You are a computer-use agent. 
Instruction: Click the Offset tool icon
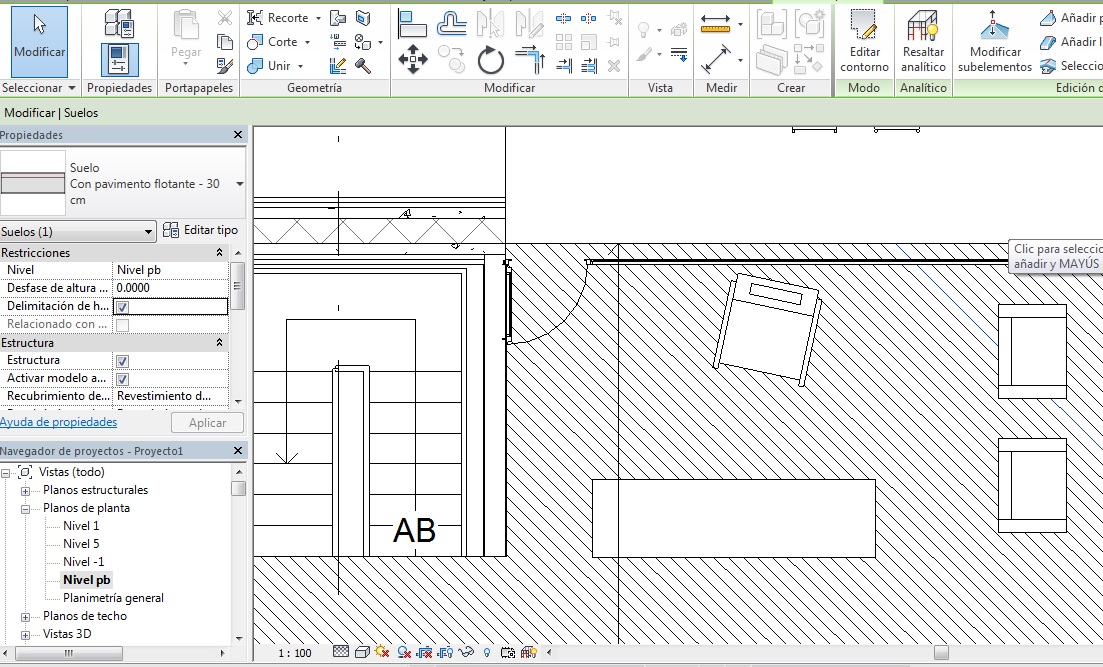[x=452, y=22]
